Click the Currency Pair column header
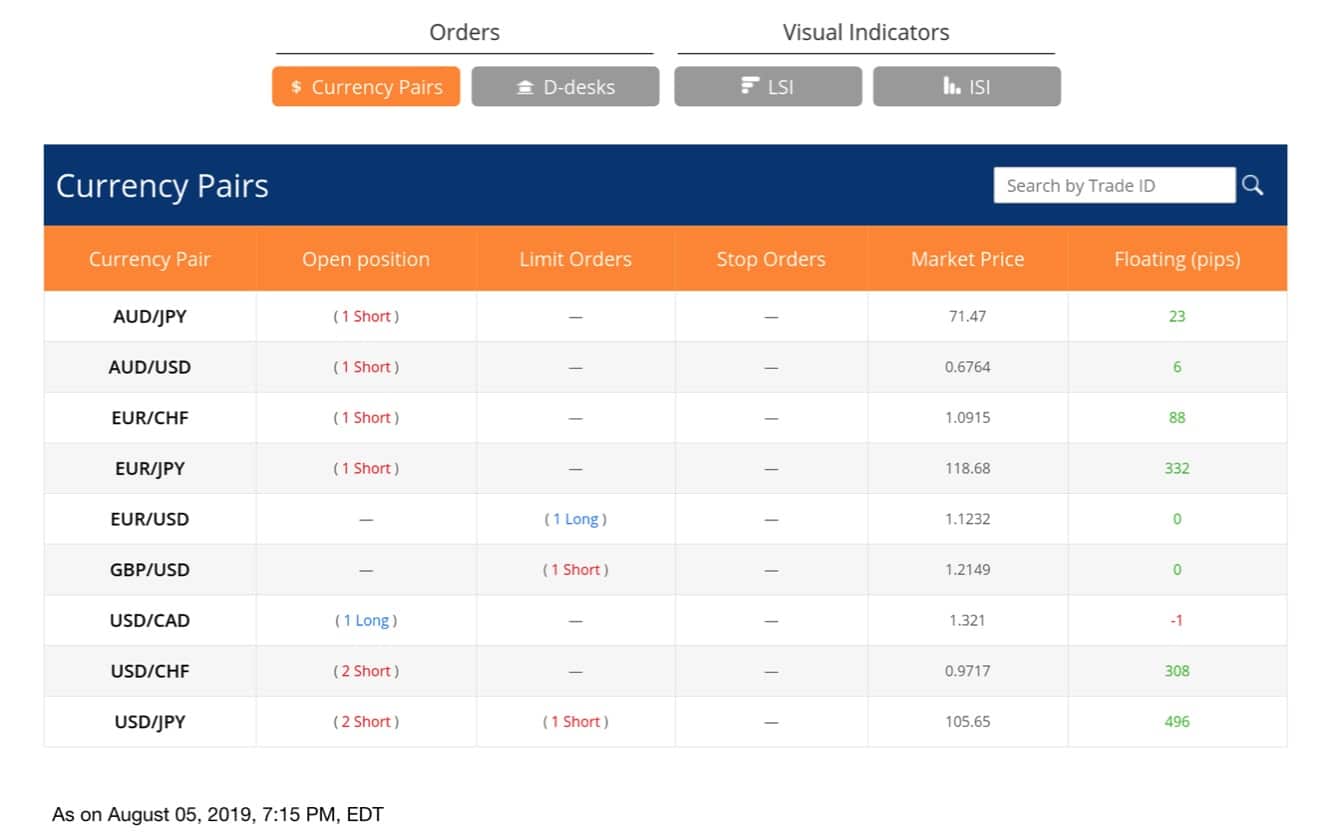 pos(149,259)
